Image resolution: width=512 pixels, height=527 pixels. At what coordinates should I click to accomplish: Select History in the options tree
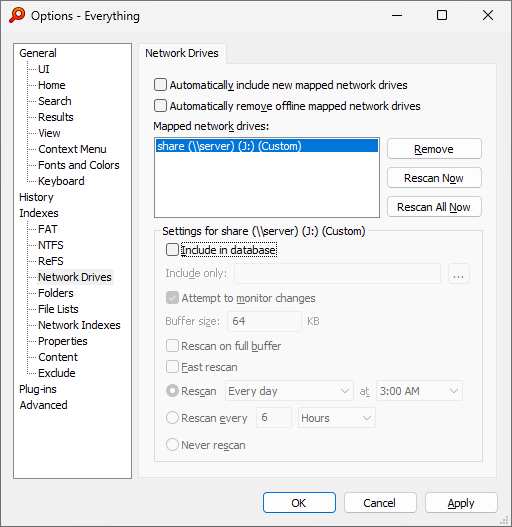36,197
